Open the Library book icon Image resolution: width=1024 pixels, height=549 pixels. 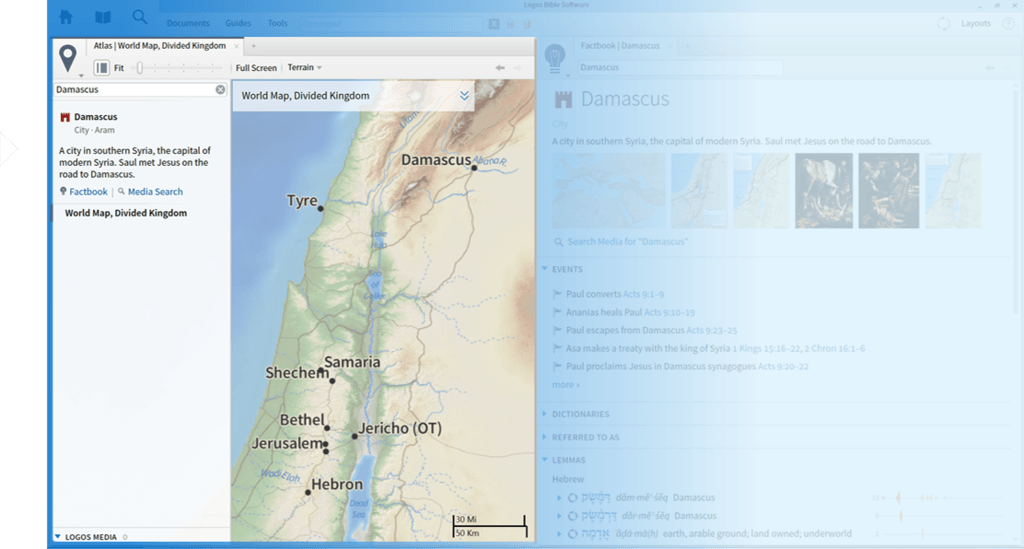coord(103,17)
